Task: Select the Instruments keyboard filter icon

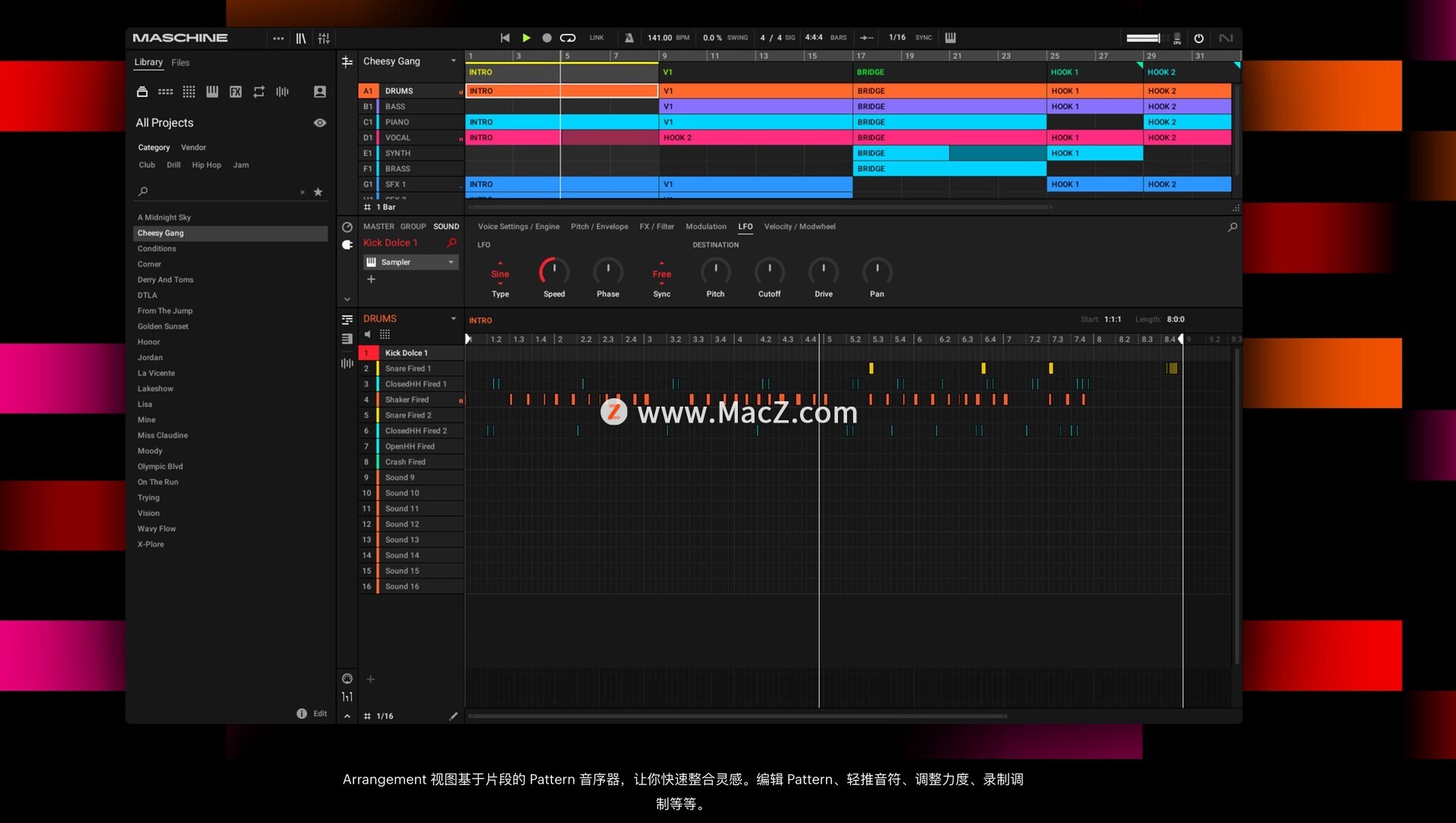Action: click(212, 92)
